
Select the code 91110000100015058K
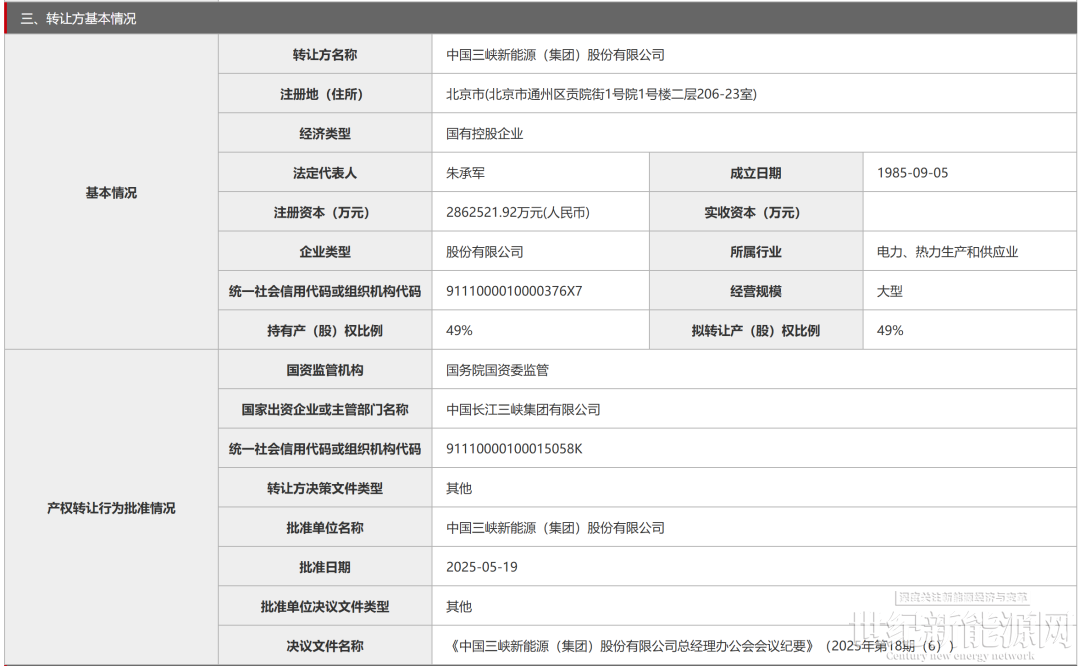514,449
